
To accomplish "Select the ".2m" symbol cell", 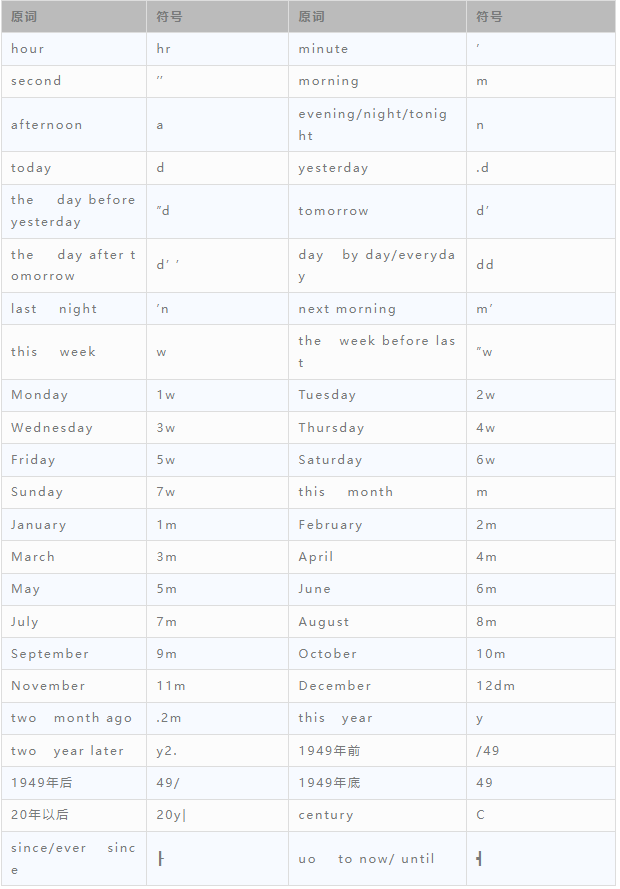I will (169, 718).
